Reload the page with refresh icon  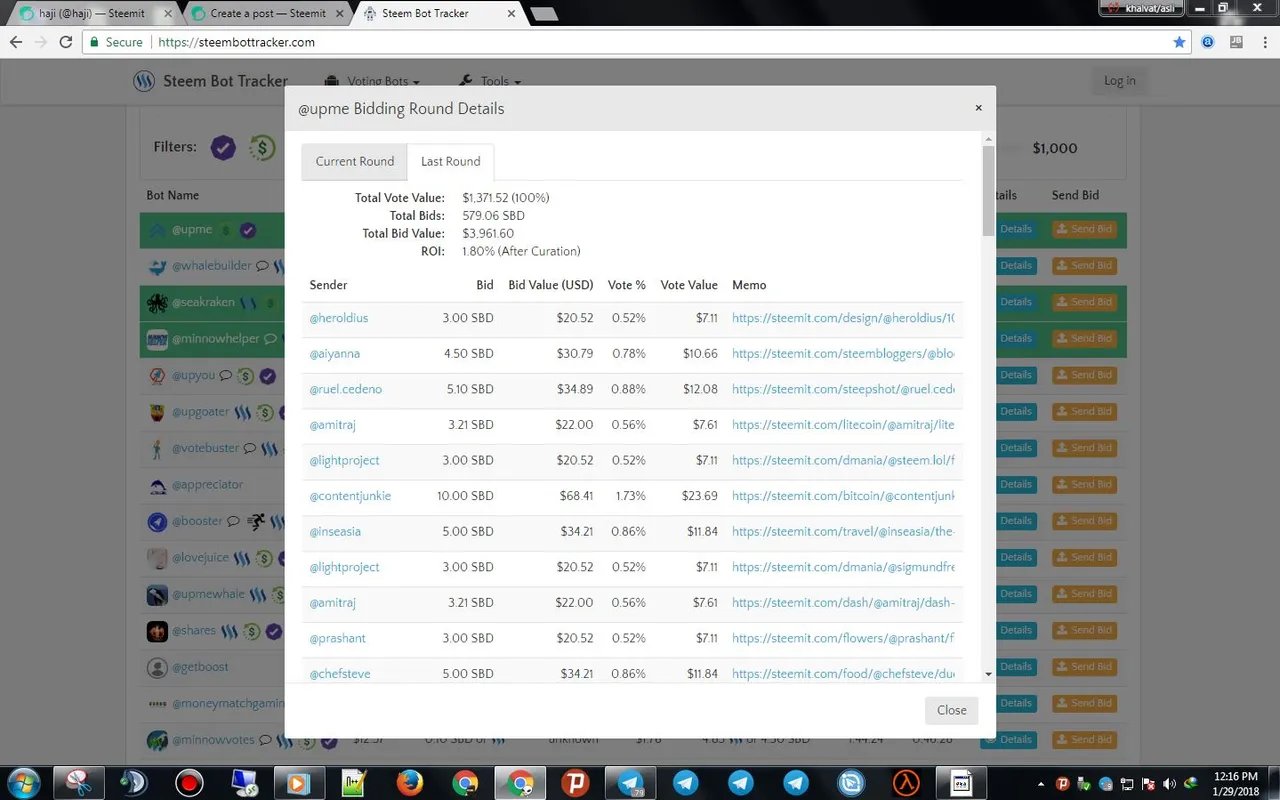(x=66, y=42)
